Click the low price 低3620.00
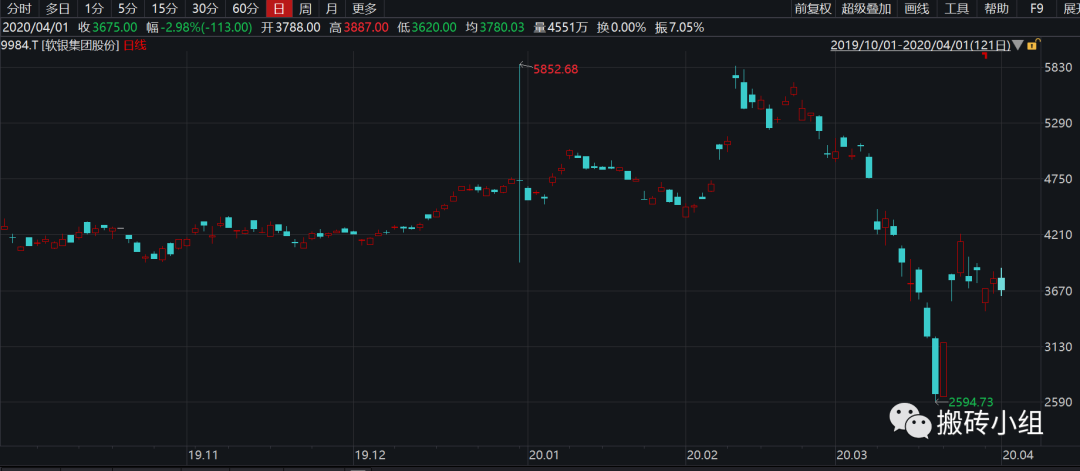 coord(427,28)
